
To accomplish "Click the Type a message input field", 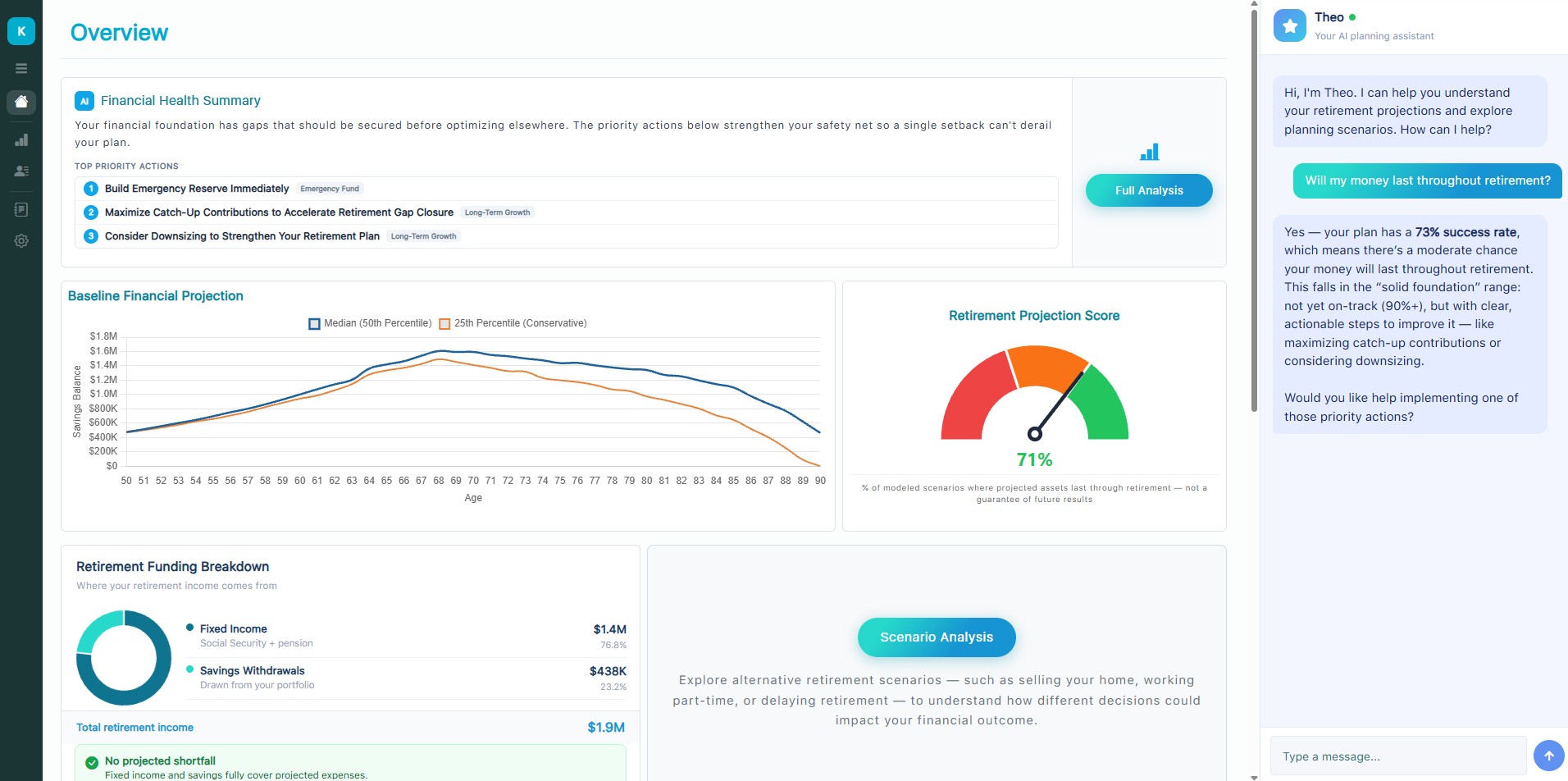I will click(1398, 756).
